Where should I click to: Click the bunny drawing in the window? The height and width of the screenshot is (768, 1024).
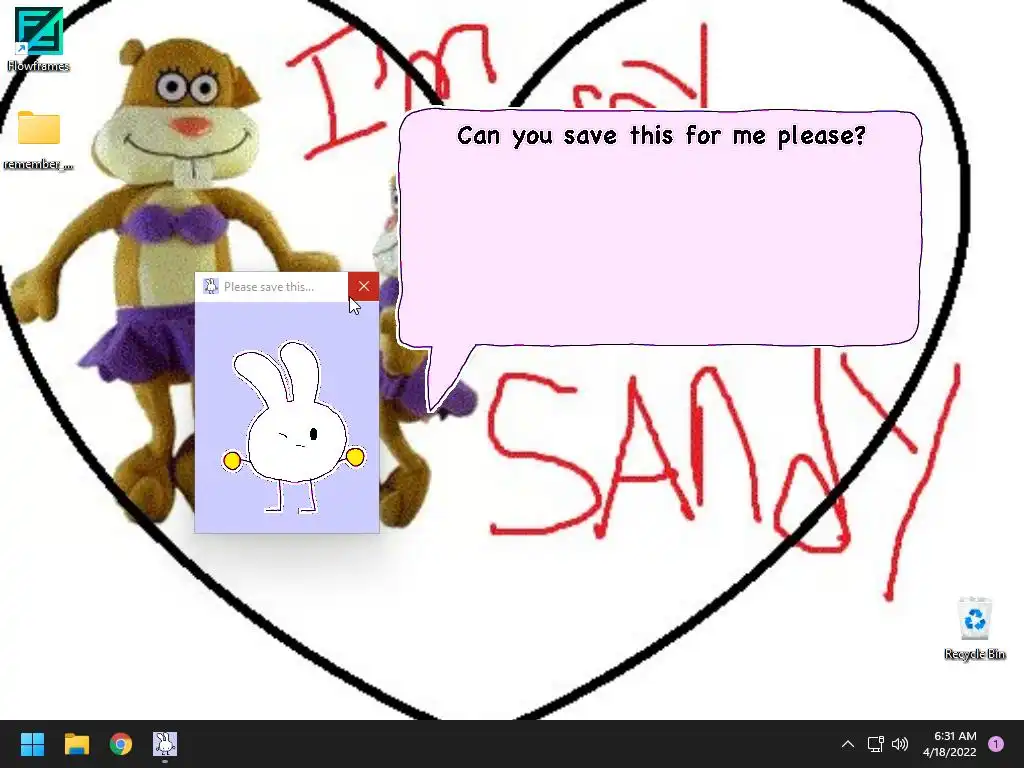[x=294, y=426]
